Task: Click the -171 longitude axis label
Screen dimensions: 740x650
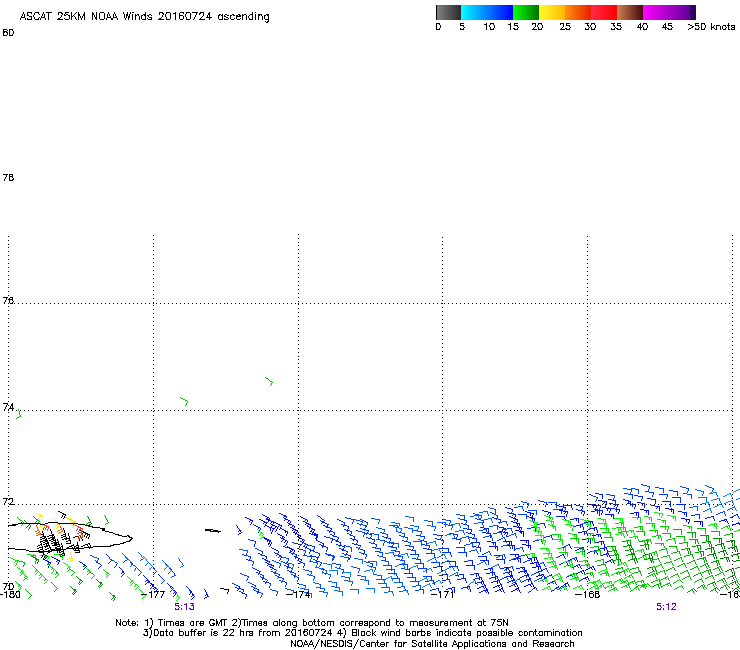Action: point(443,594)
